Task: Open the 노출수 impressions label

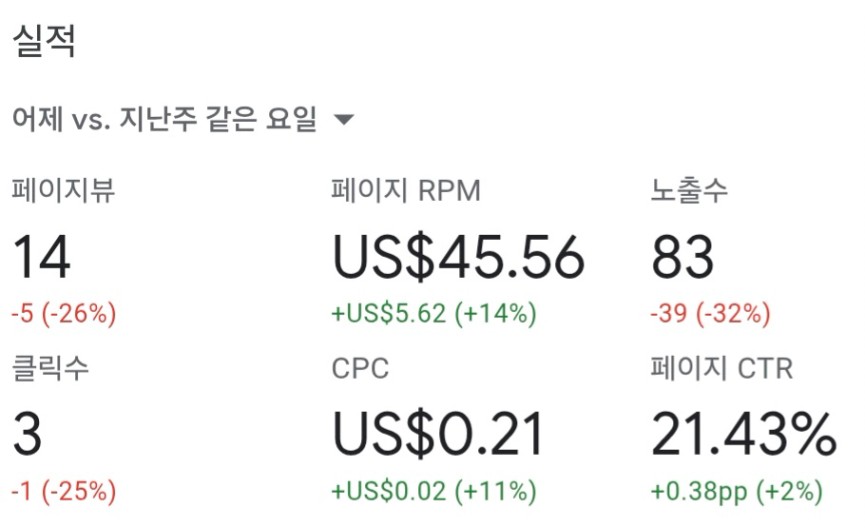Action: 689,190
